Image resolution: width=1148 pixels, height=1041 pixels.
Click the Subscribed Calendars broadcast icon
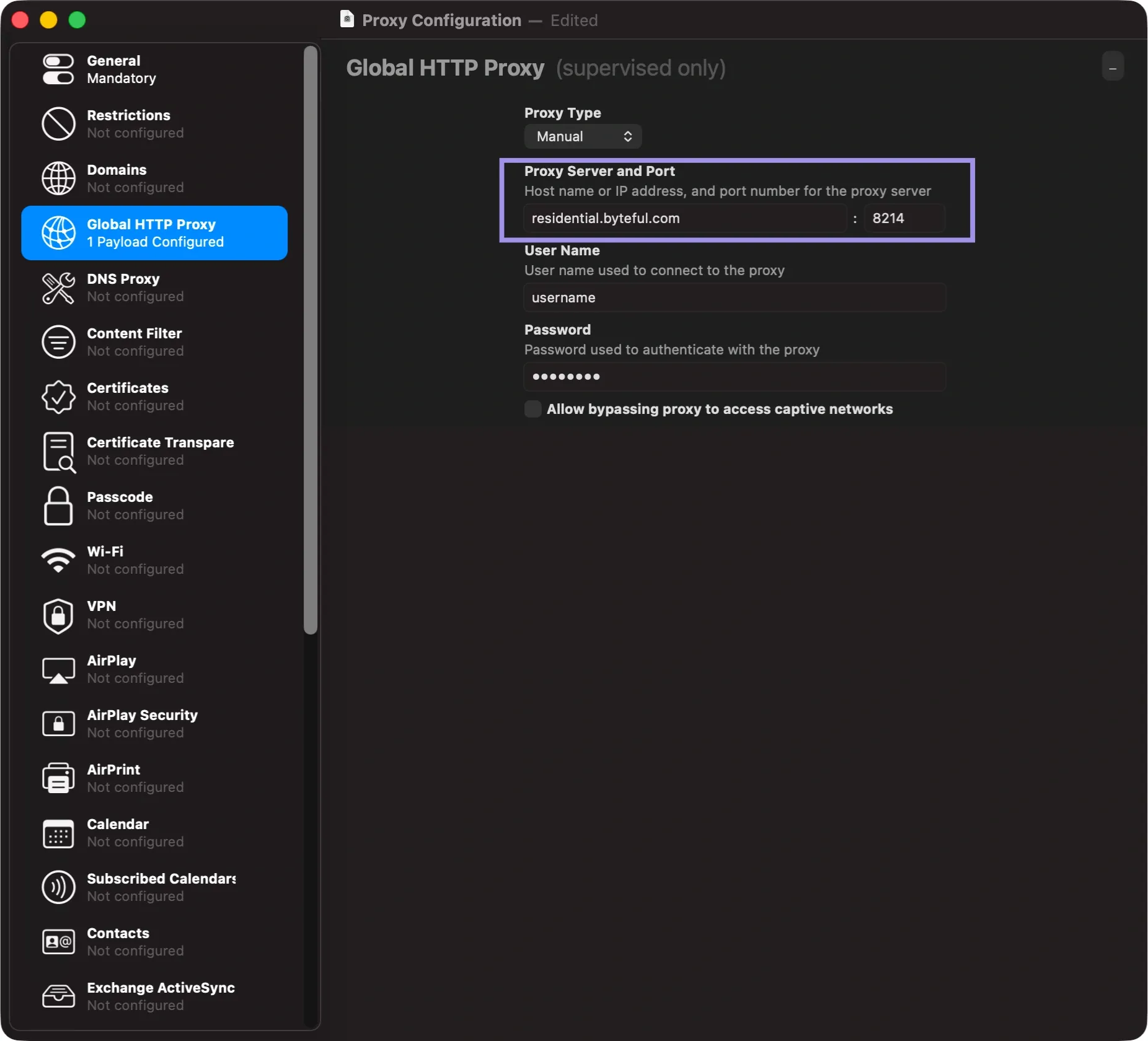[58, 887]
